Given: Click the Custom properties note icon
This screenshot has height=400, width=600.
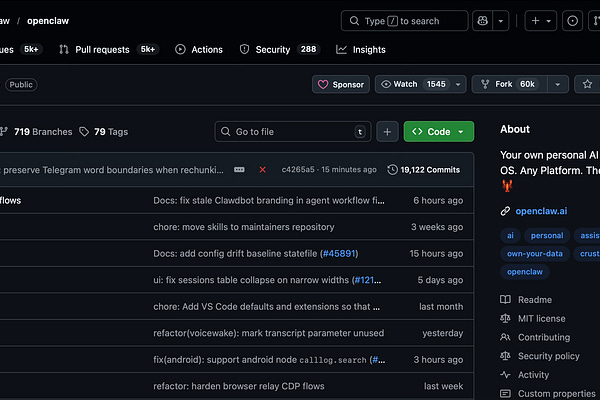Looking at the screenshot, I should tap(505, 393).
